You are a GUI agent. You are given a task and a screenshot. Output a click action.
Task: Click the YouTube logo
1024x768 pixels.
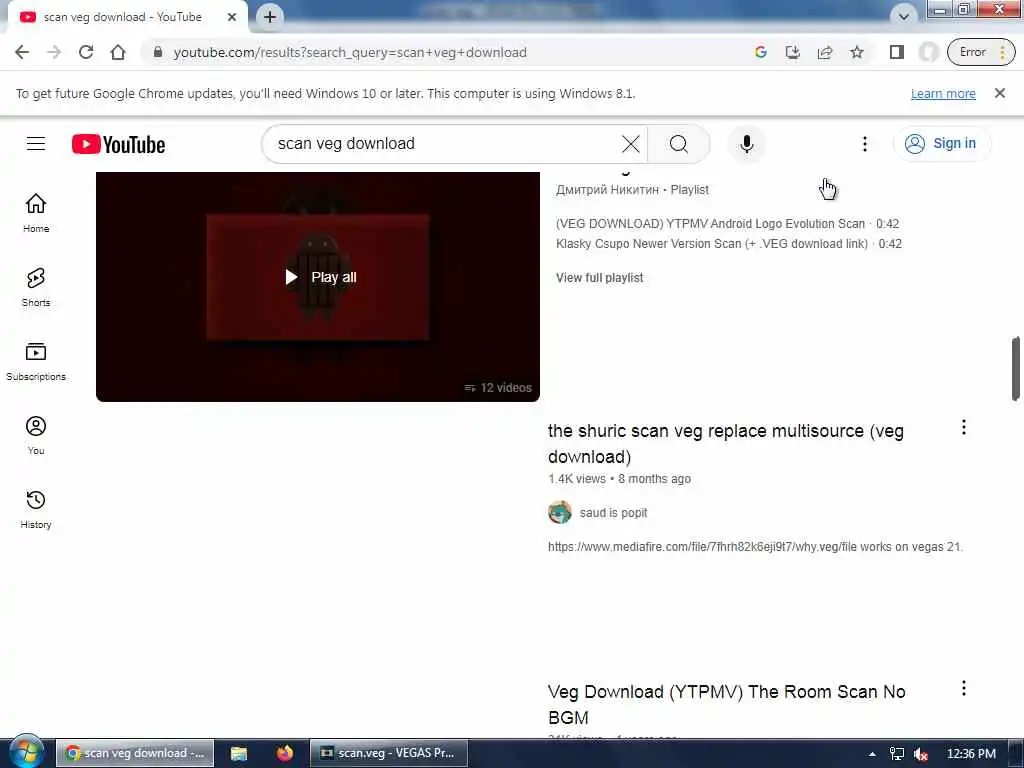[118, 144]
